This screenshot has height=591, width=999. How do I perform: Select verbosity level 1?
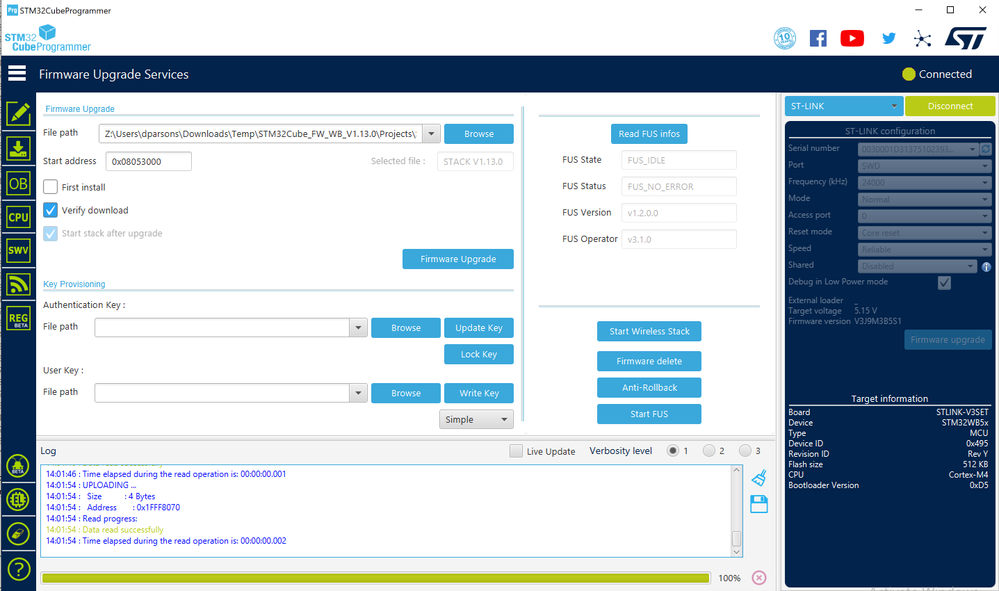coord(673,451)
